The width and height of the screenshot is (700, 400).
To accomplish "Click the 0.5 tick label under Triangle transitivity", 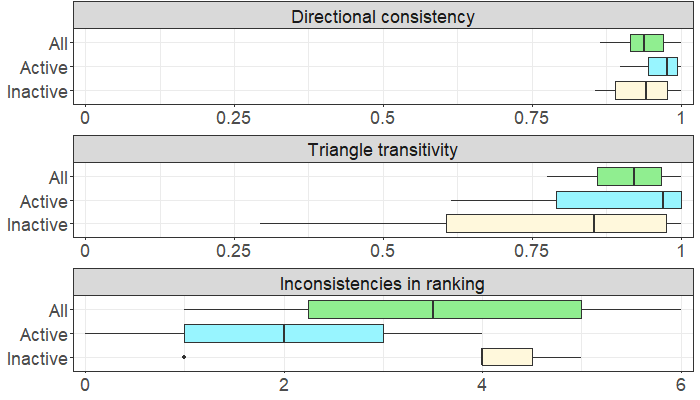I will click(x=383, y=249).
